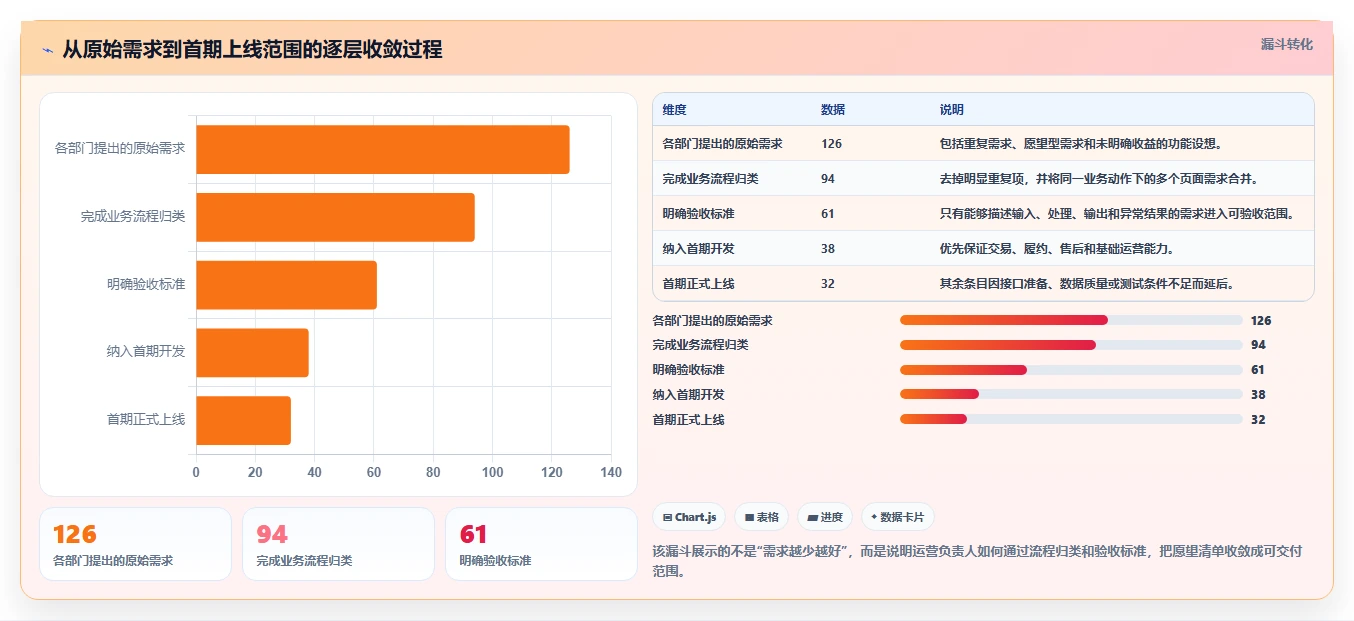Image resolution: width=1354 pixels, height=621 pixels.
Task: Click the red 61 data card
Action: tap(541, 544)
